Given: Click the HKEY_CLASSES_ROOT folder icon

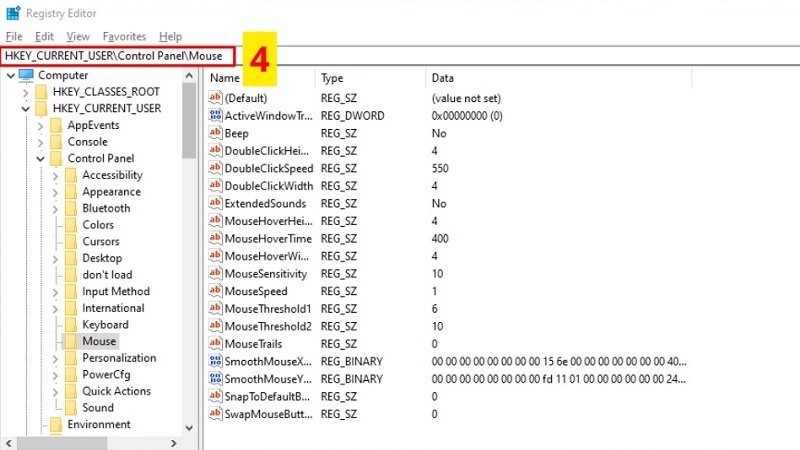Looking at the screenshot, I should (x=41, y=92).
